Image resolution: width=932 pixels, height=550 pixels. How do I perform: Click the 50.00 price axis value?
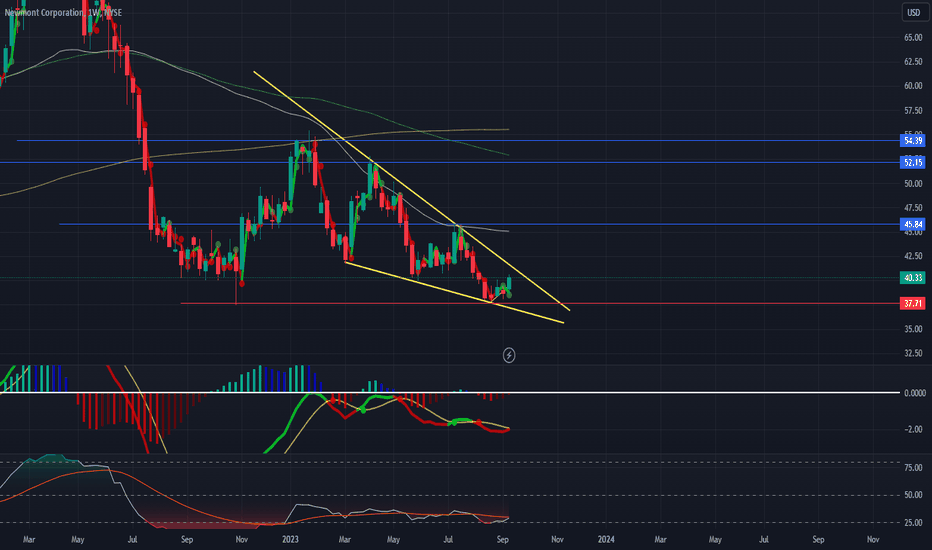click(x=913, y=184)
